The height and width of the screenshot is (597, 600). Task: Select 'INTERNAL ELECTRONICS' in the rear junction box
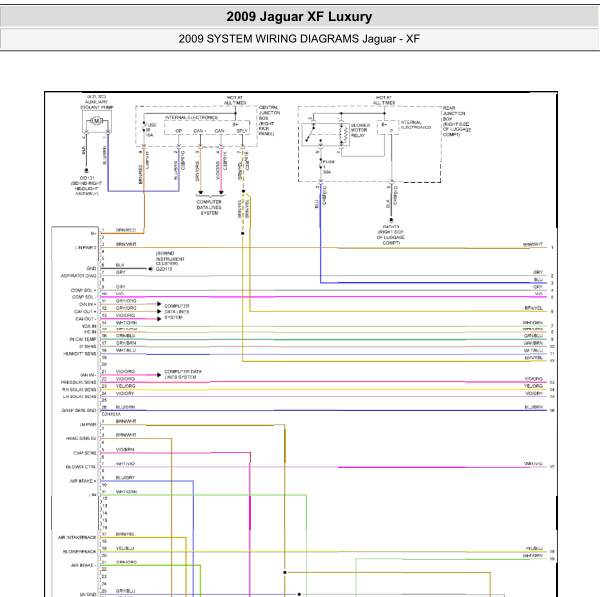pyautogui.click(x=416, y=125)
